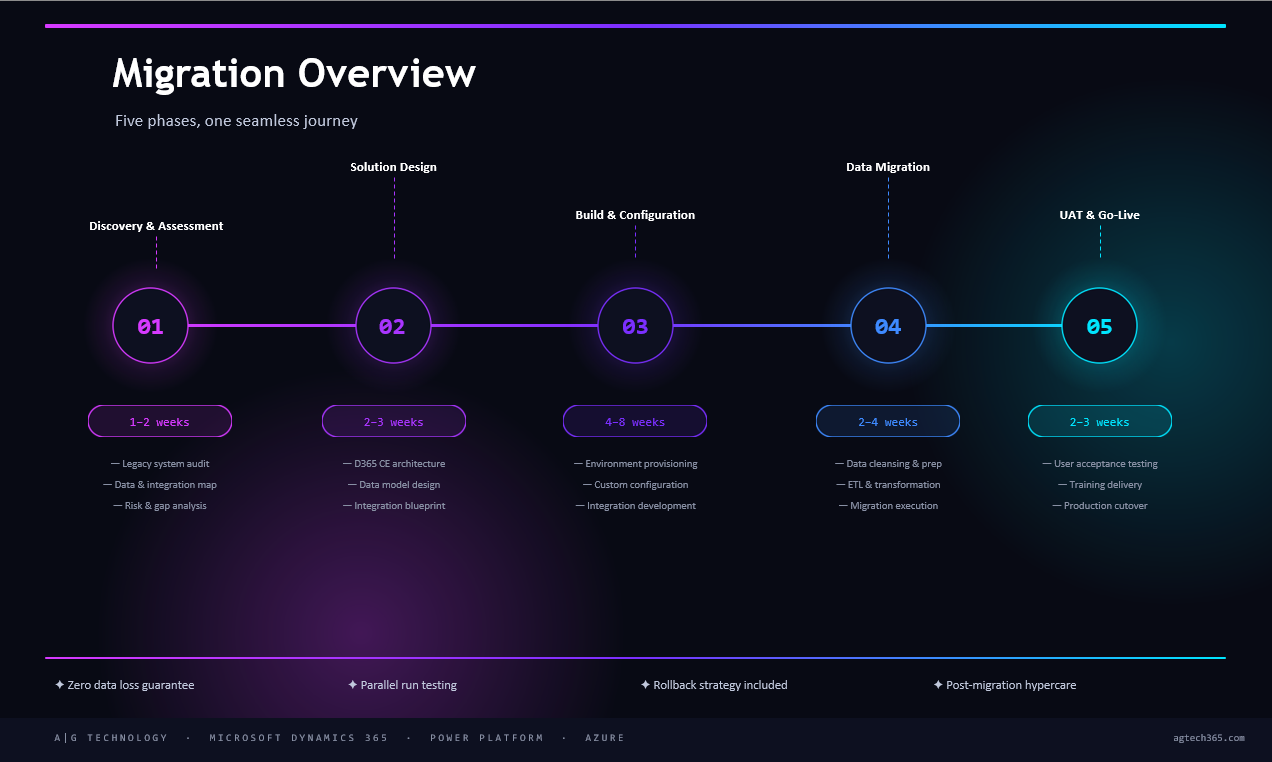The width and height of the screenshot is (1272, 762).
Task: Click the Zero data loss guarantee text
Action: click(130, 685)
